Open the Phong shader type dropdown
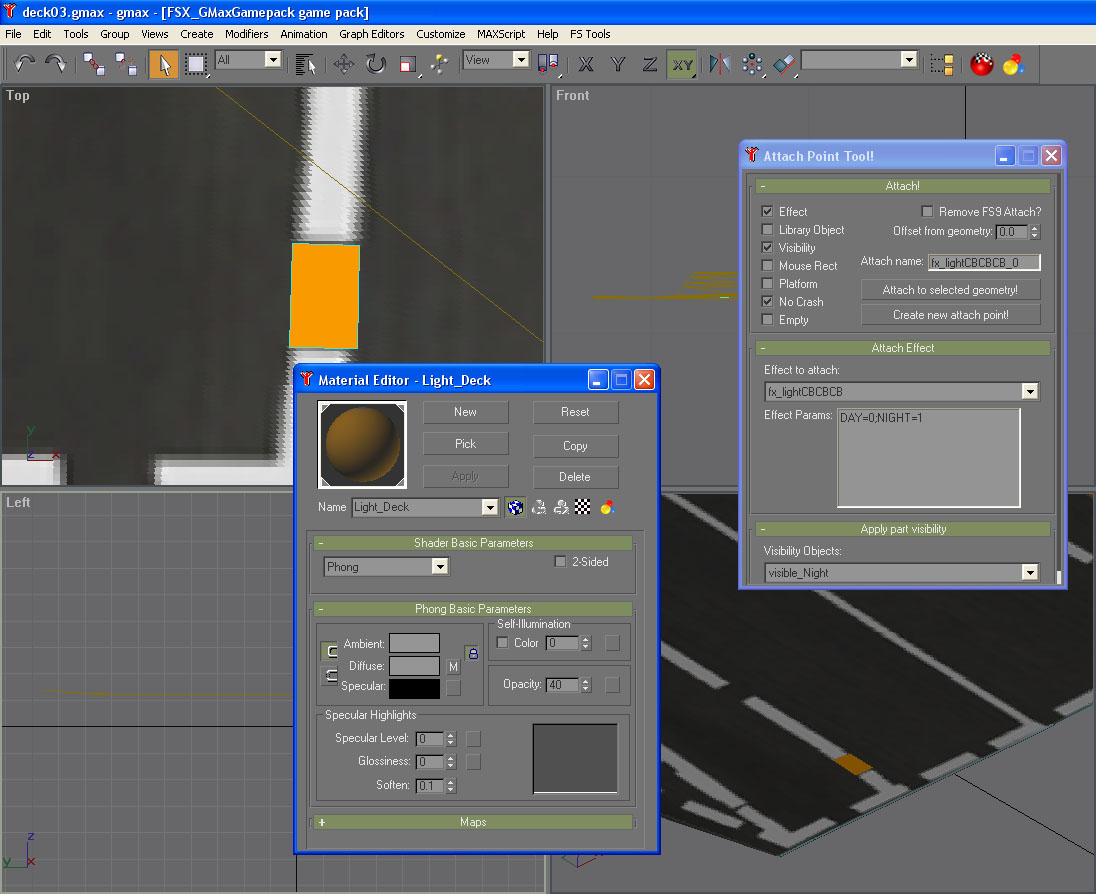Image resolution: width=1096 pixels, height=894 pixels. (x=439, y=567)
